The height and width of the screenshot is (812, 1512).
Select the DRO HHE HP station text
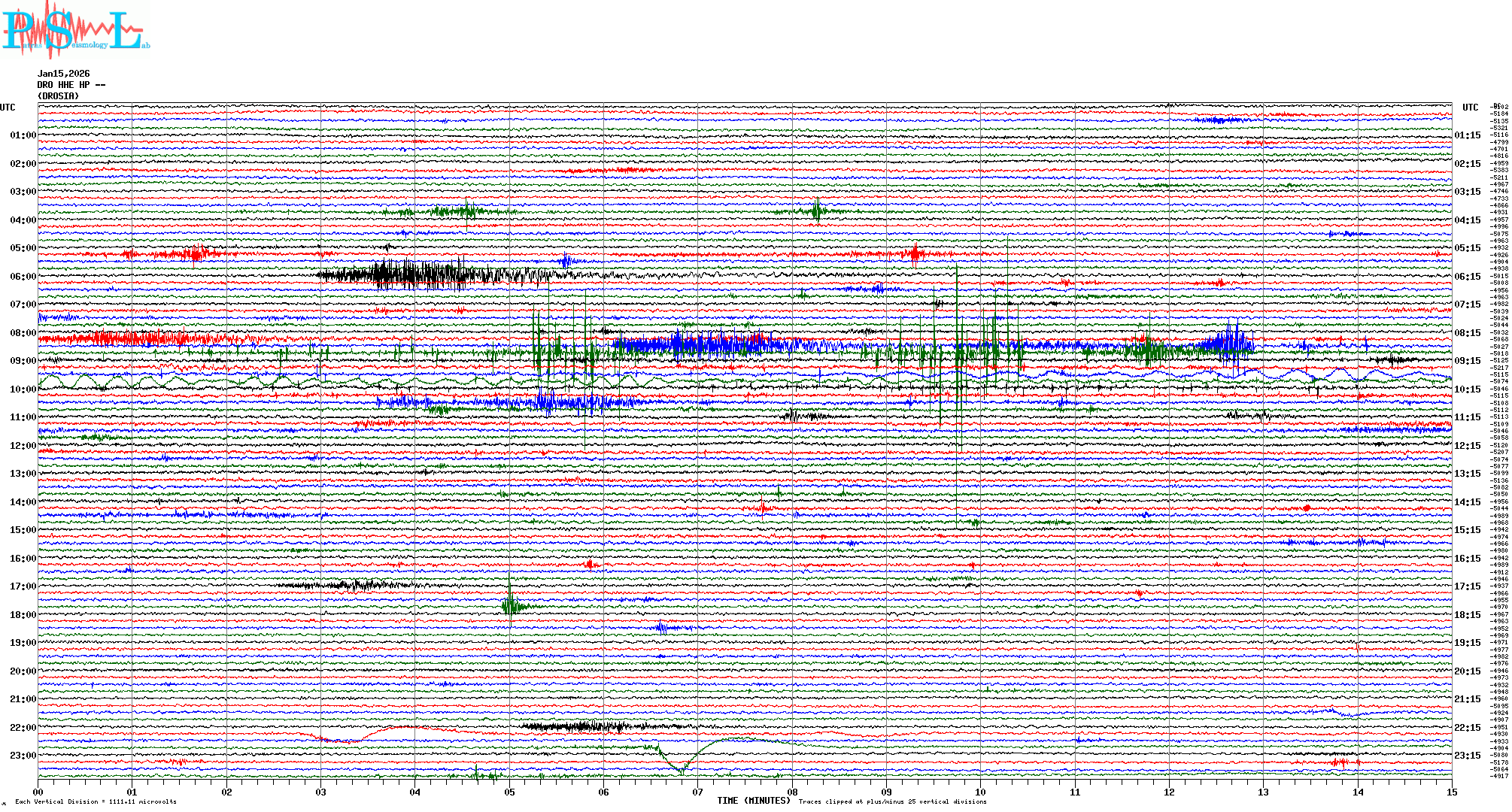click(x=71, y=85)
